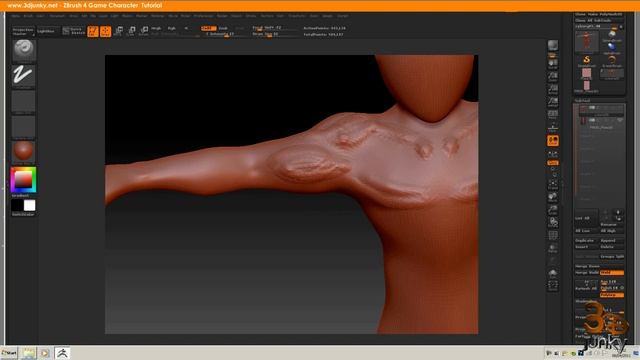Select the white main color swatch

[x=30, y=205]
